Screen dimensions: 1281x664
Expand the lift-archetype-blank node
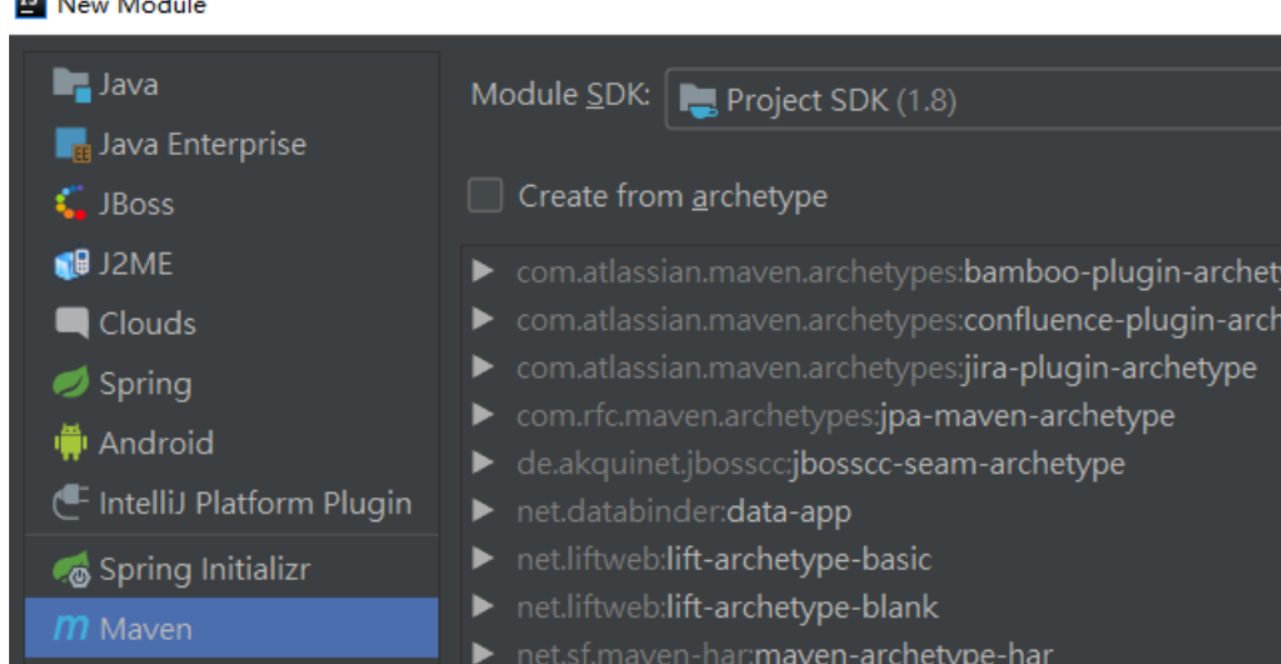tap(484, 607)
